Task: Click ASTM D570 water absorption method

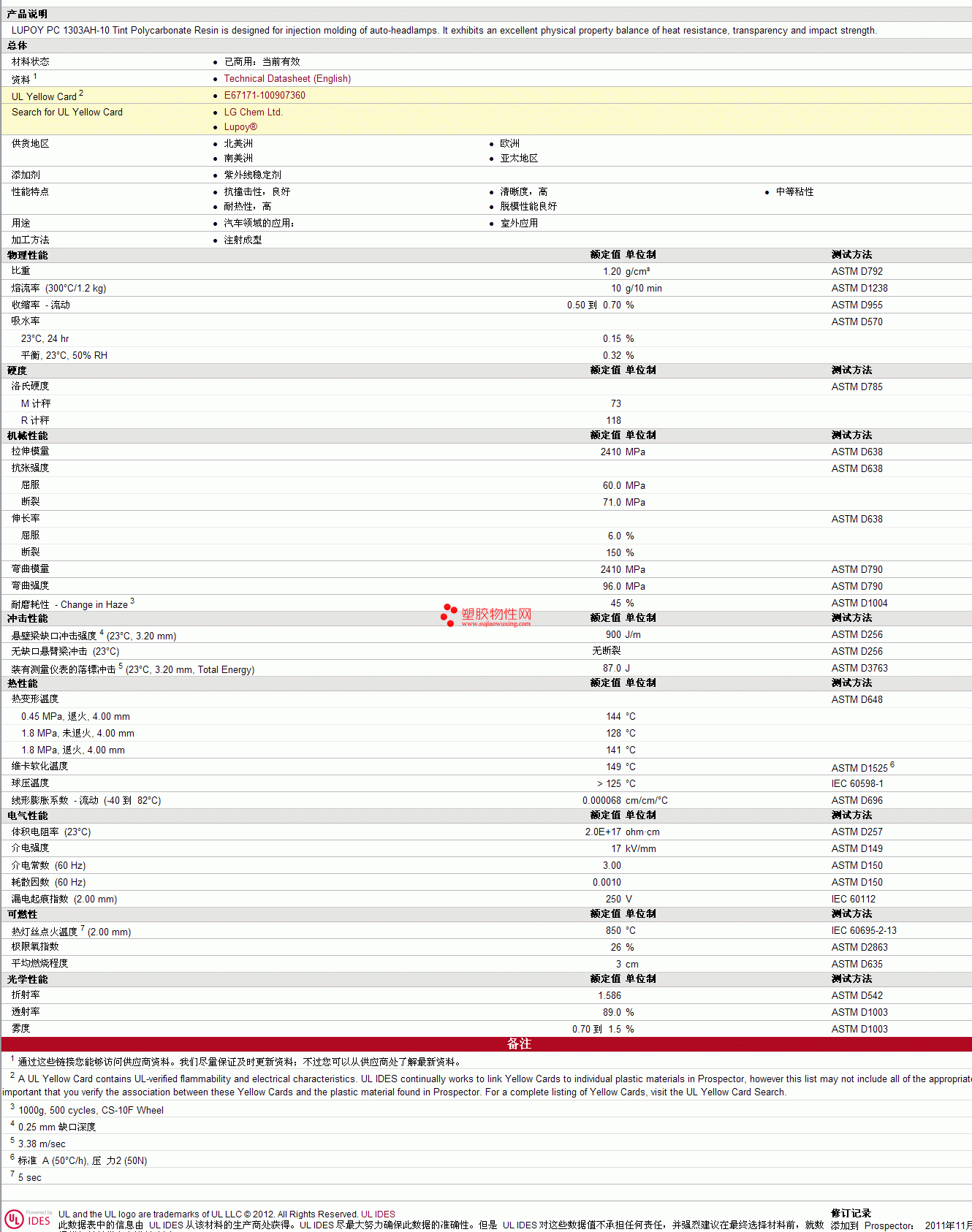Action: (x=857, y=322)
